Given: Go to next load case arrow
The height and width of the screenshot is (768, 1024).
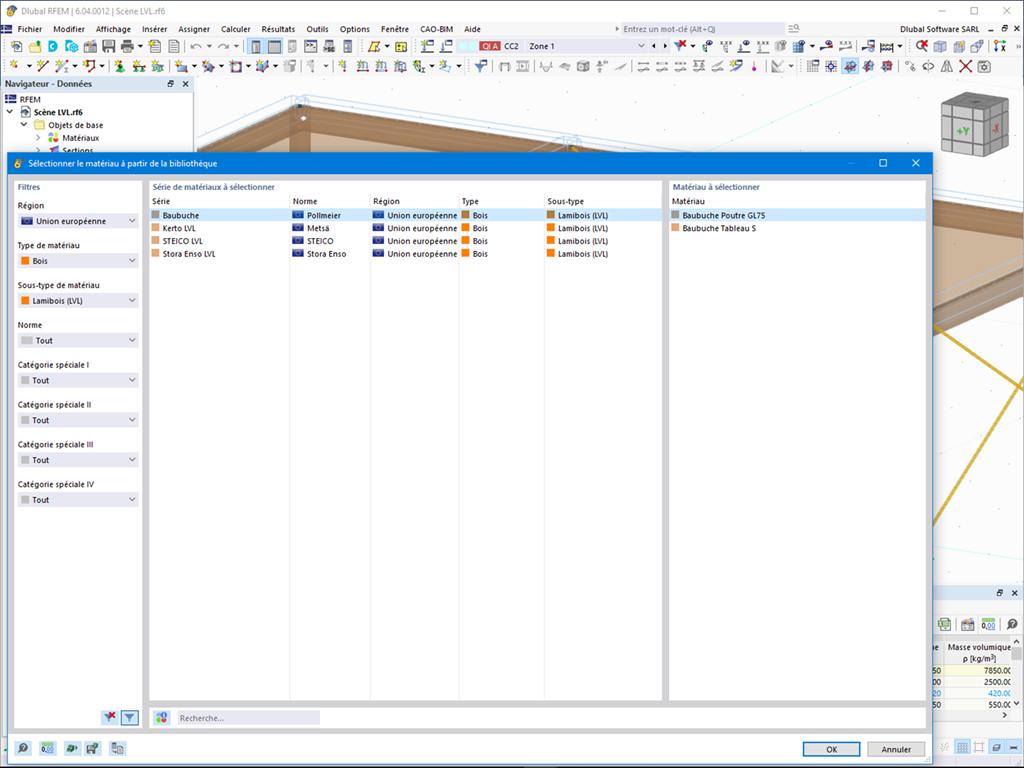Looking at the screenshot, I should pos(665,46).
